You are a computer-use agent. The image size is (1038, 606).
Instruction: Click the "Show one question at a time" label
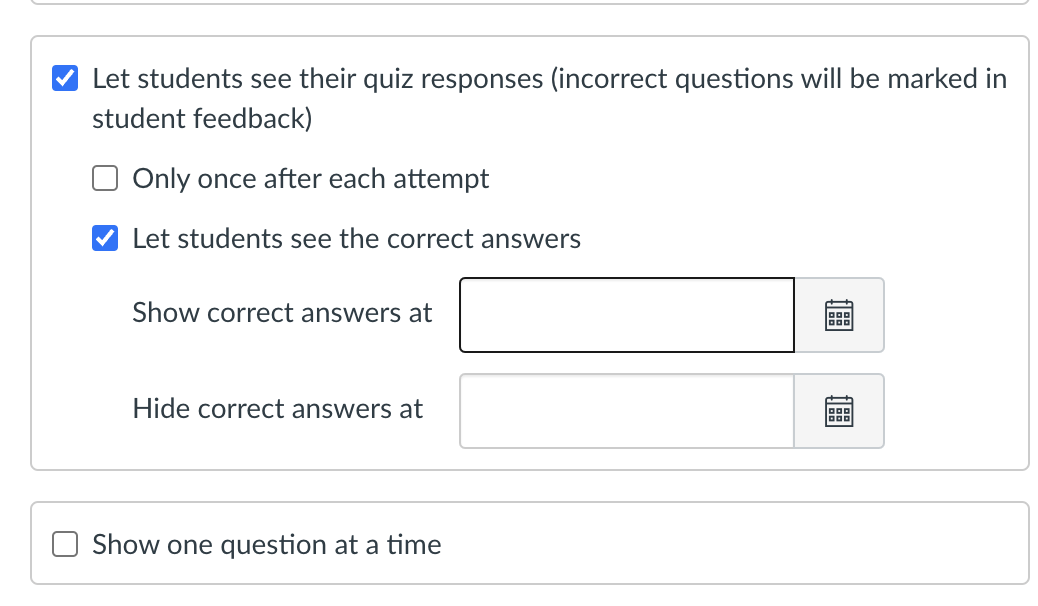266,544
